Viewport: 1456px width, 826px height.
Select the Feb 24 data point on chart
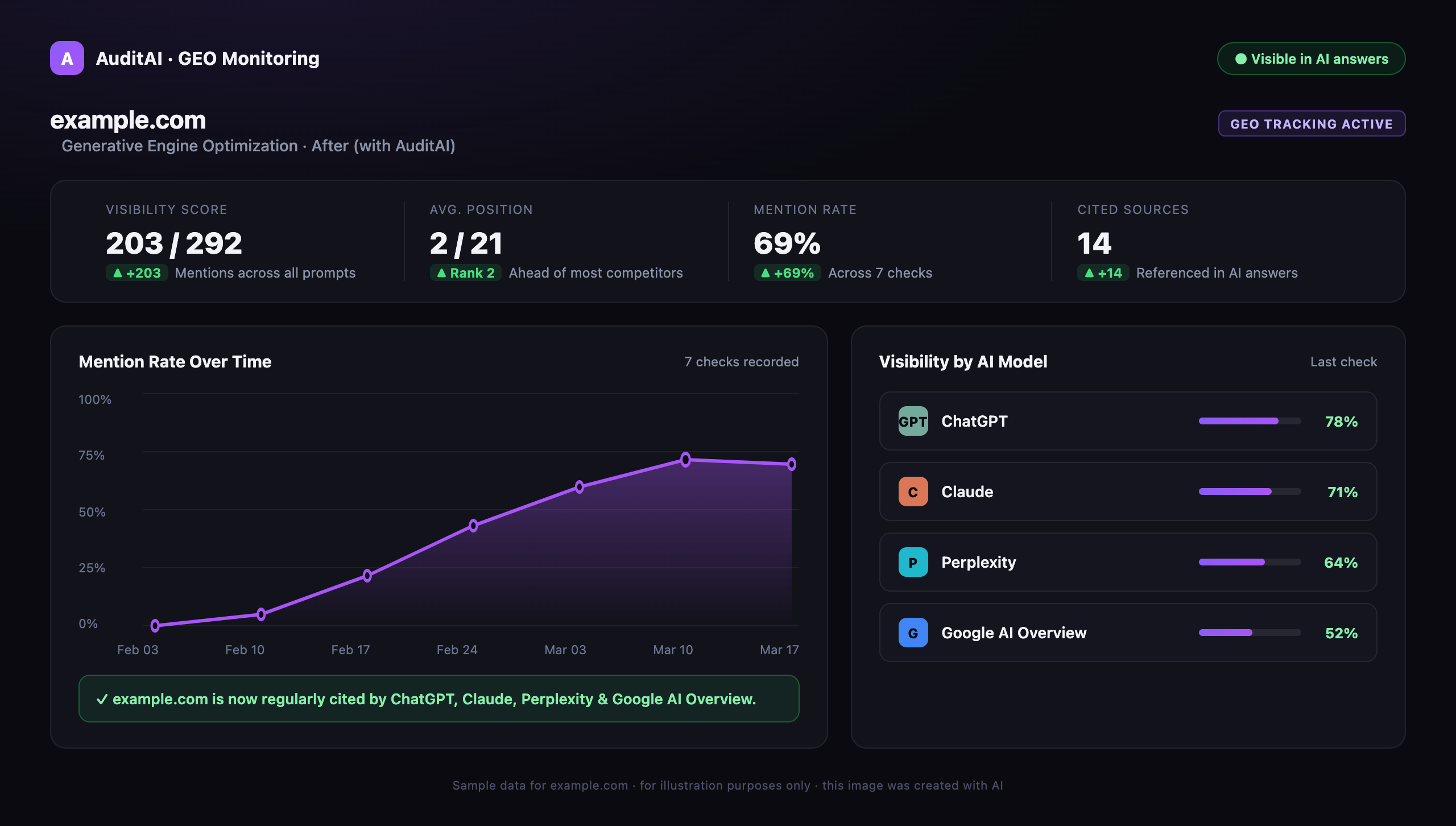click(473, 526)
